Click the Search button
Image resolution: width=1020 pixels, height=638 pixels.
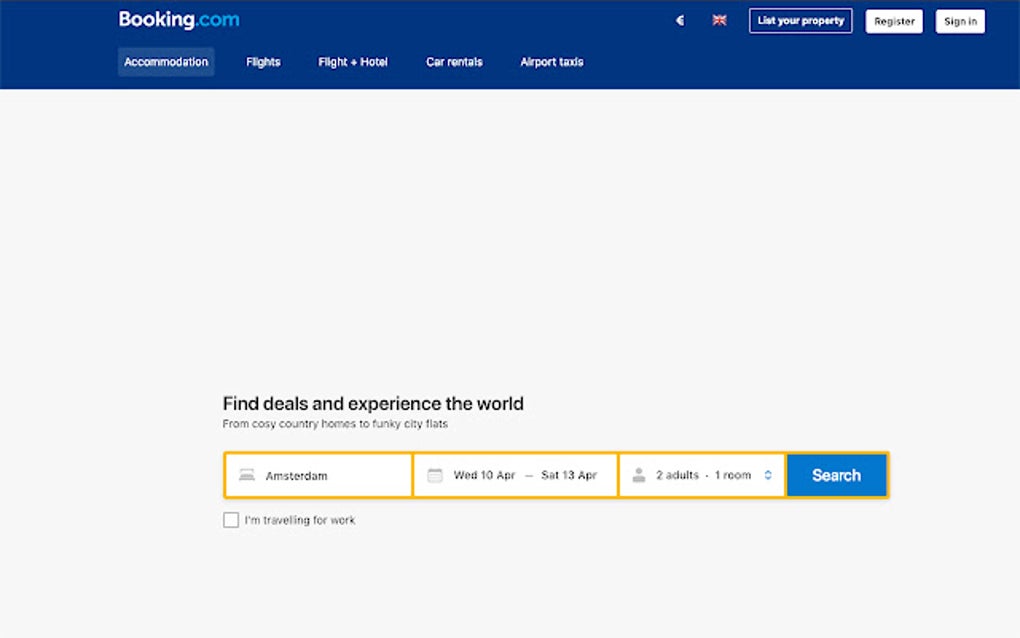[x=836, y=475]
